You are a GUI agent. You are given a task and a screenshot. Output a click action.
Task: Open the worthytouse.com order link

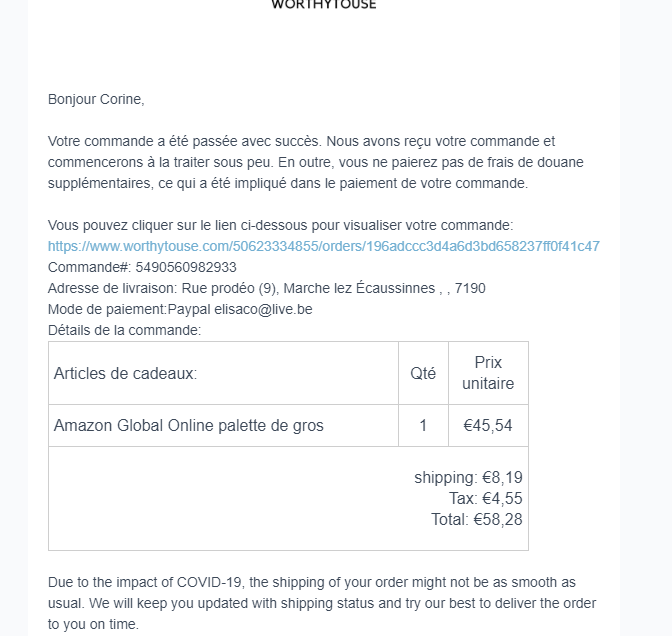(x=323, y=246)
